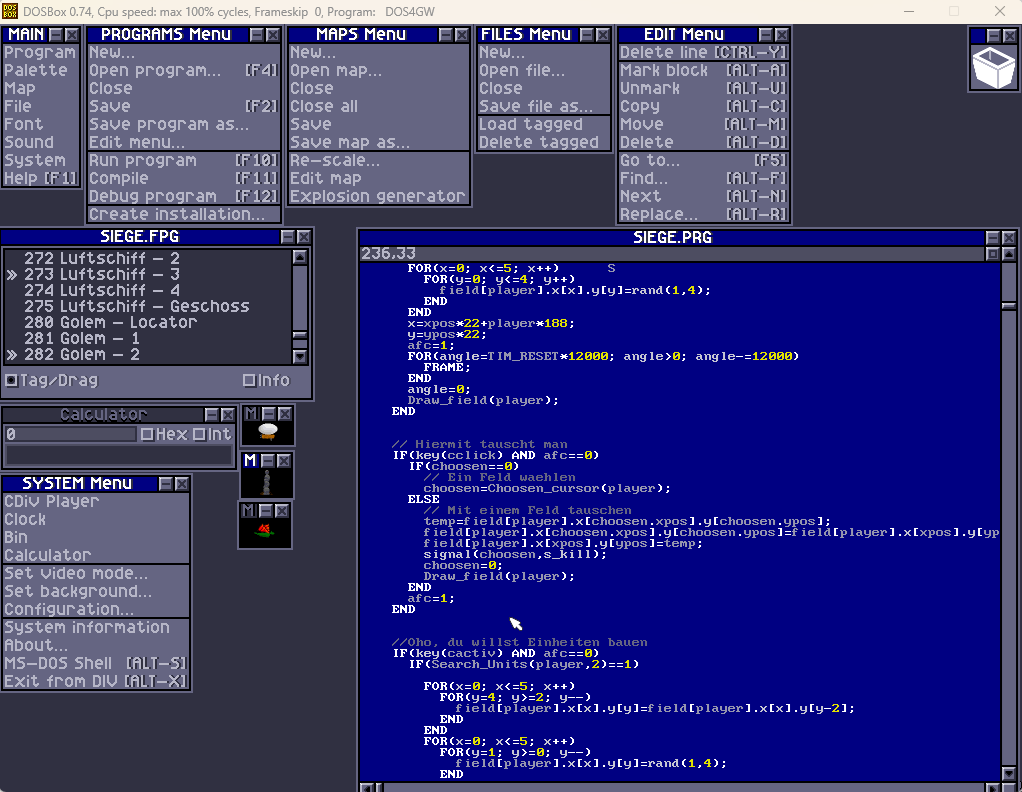Click the maximize box in SIEGE.PRG editor

pos(992,254)
